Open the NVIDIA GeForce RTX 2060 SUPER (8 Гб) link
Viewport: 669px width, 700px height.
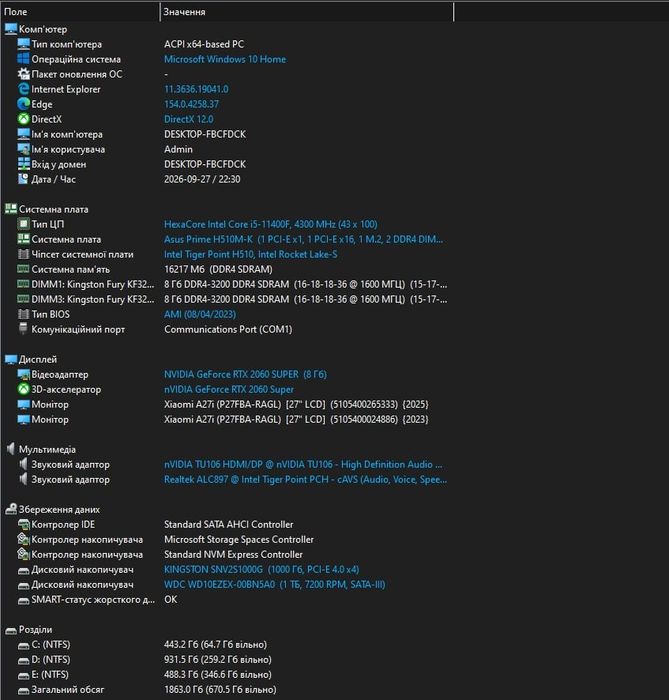tap(245, 374)
